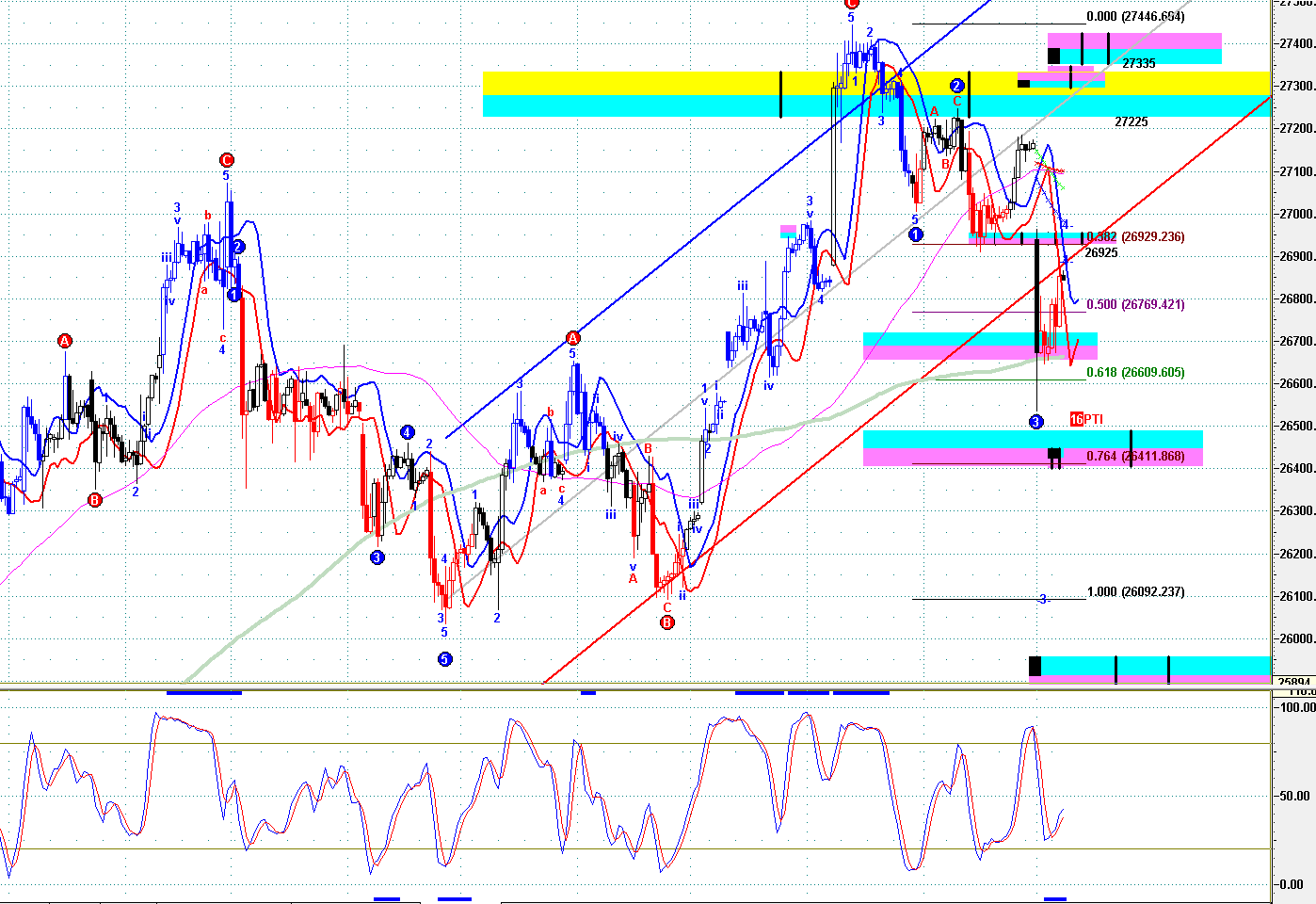This screenshot has width=1316, height=904.
Task: Click the PTI indicator label
Action: [1094, 419]
